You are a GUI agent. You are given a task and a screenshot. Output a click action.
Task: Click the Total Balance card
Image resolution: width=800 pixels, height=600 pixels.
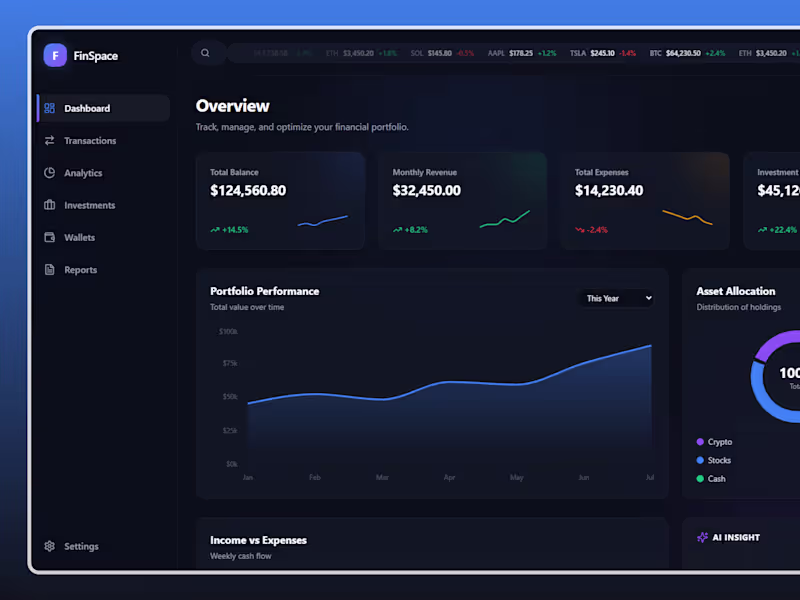[x=280, y=200]
